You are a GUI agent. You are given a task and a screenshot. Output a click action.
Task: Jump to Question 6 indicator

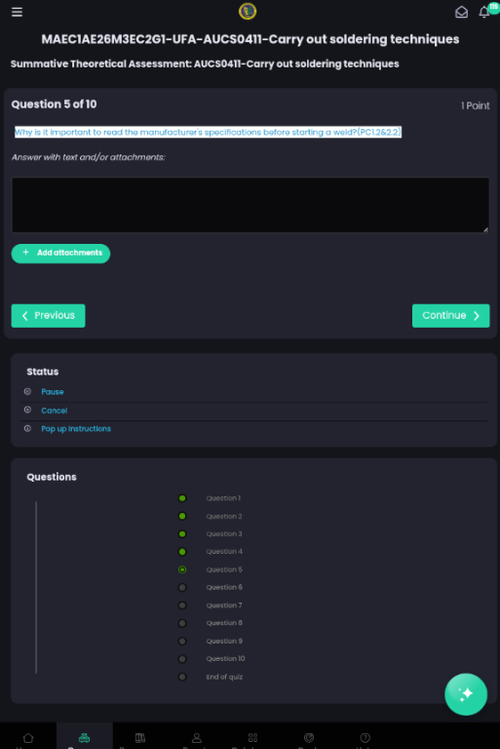pyautogui.click(x=182, y=588)
